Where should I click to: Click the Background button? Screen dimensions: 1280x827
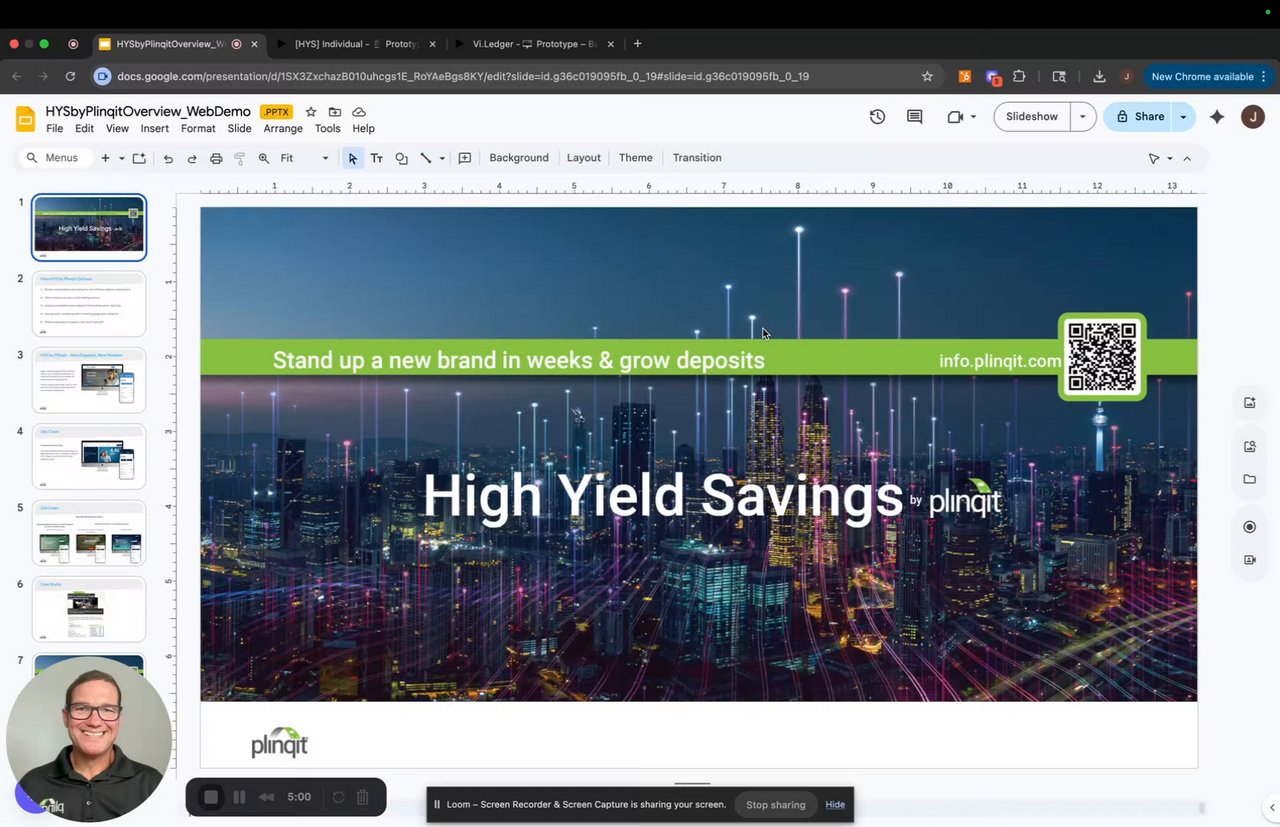point(519,158)
